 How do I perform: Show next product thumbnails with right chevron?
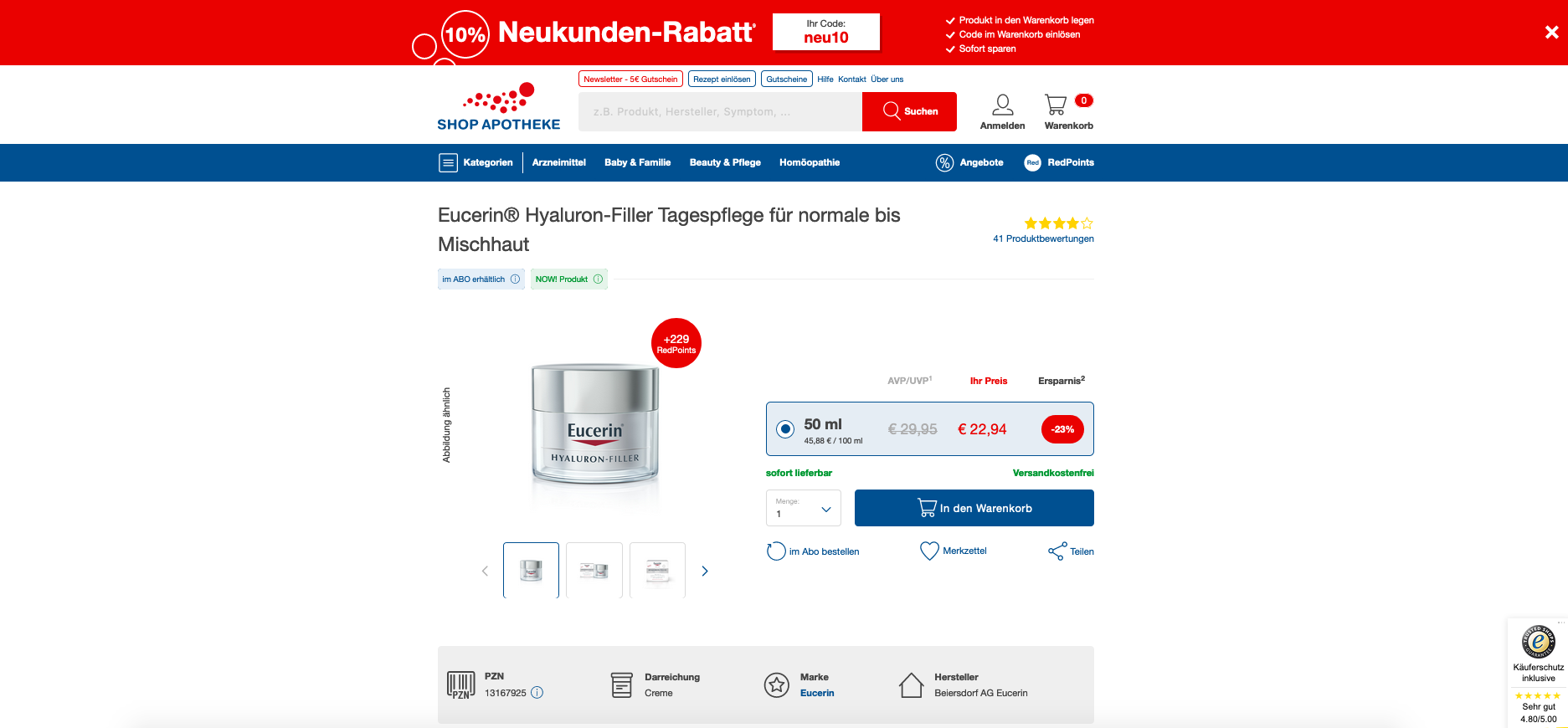click(705, 571)
